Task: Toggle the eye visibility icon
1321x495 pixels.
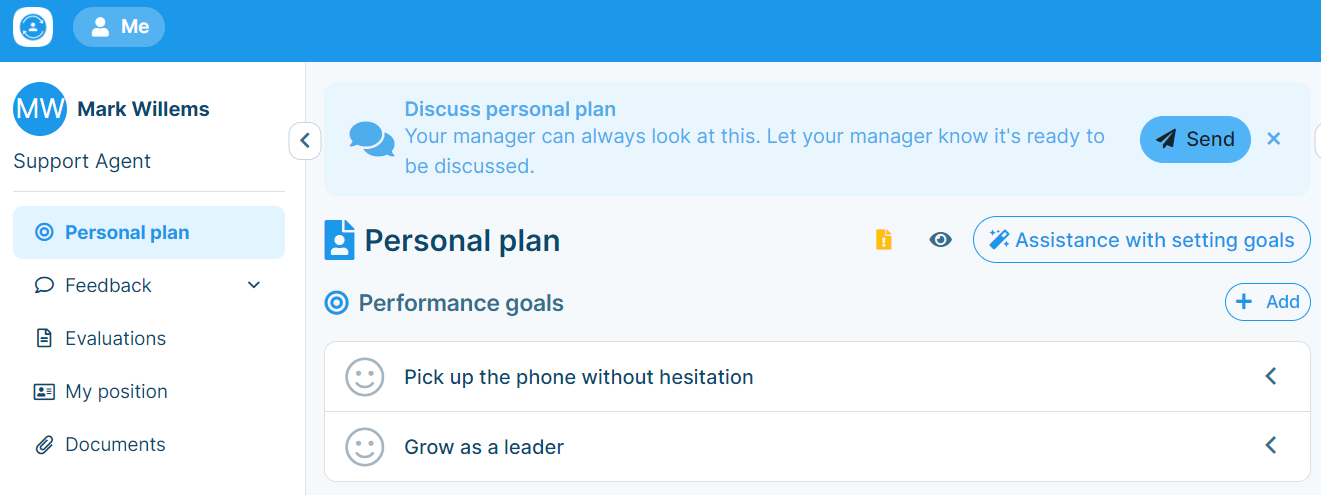Action: (940, 240)
